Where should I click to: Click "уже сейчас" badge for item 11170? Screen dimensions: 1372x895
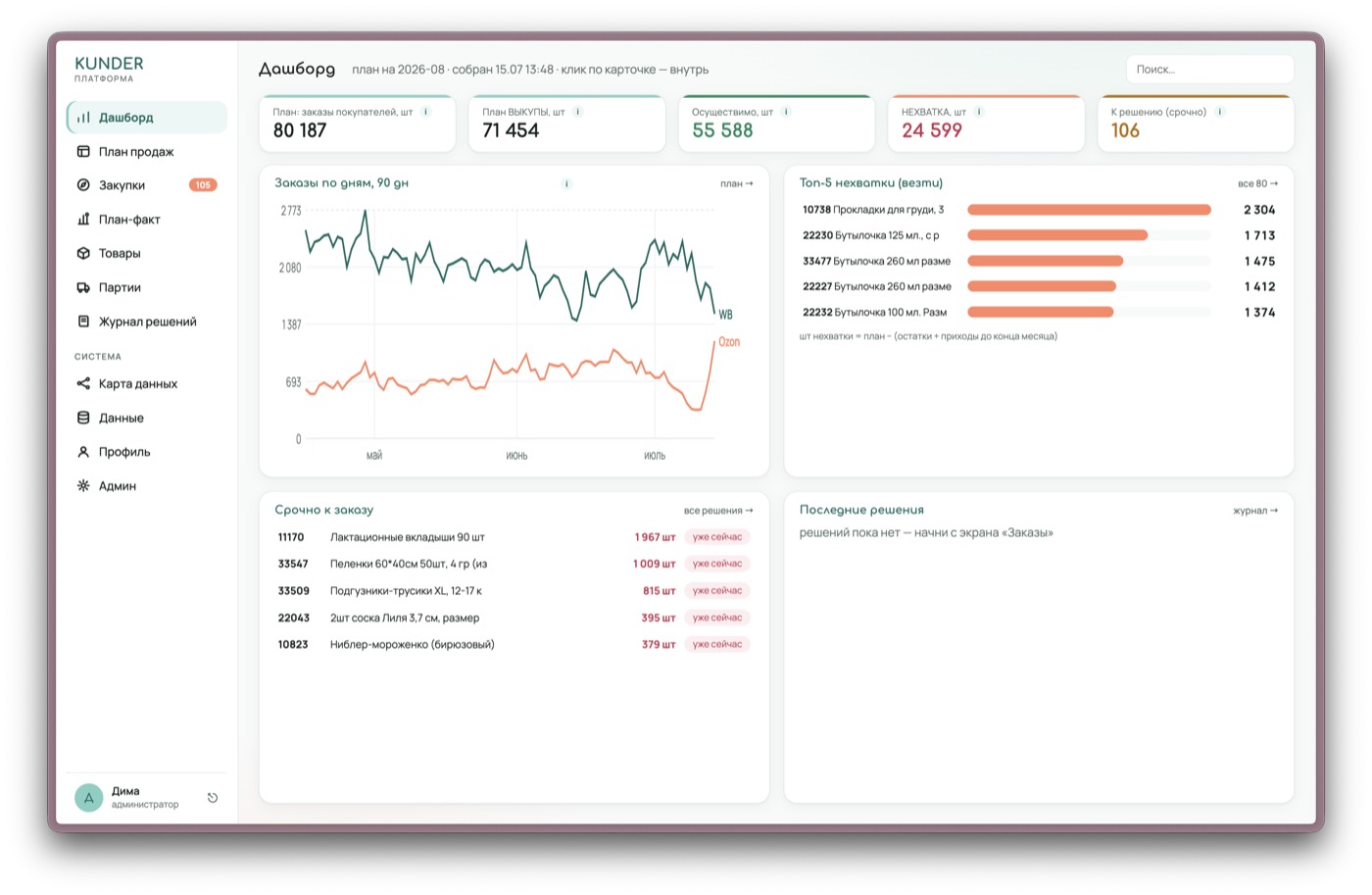[x=717, y=537]
